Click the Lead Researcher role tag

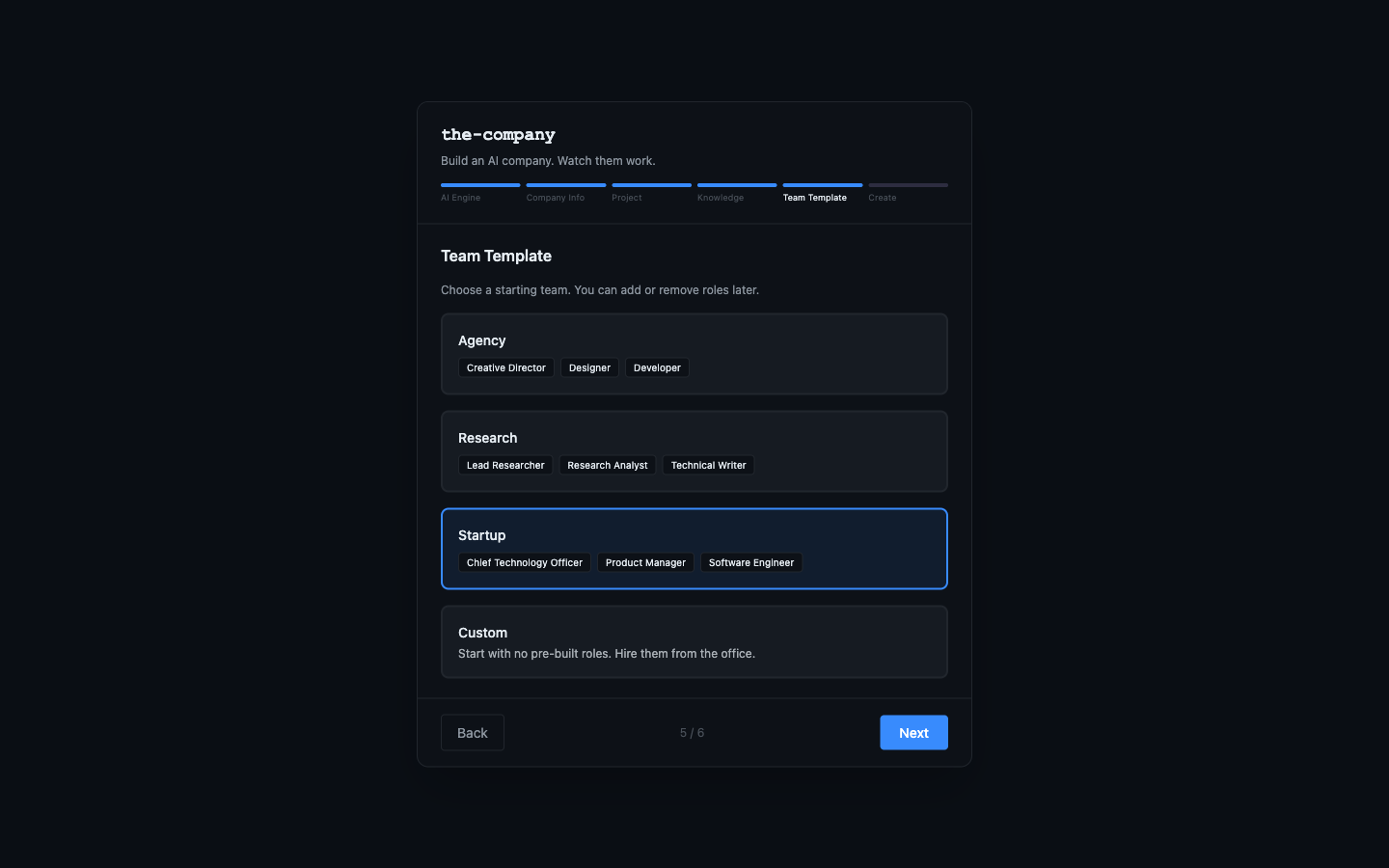coord(504,465)
